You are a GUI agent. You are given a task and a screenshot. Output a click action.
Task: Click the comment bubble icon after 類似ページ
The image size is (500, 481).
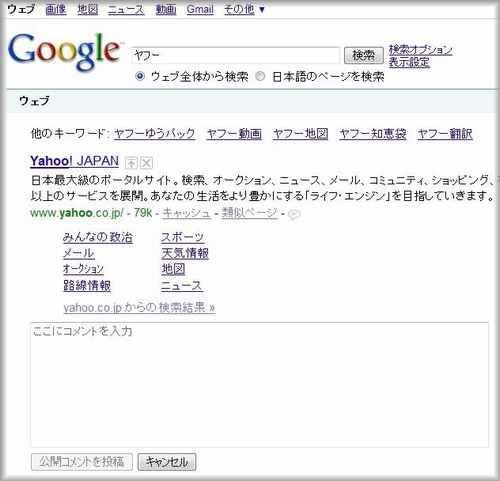tap(294, 215)
